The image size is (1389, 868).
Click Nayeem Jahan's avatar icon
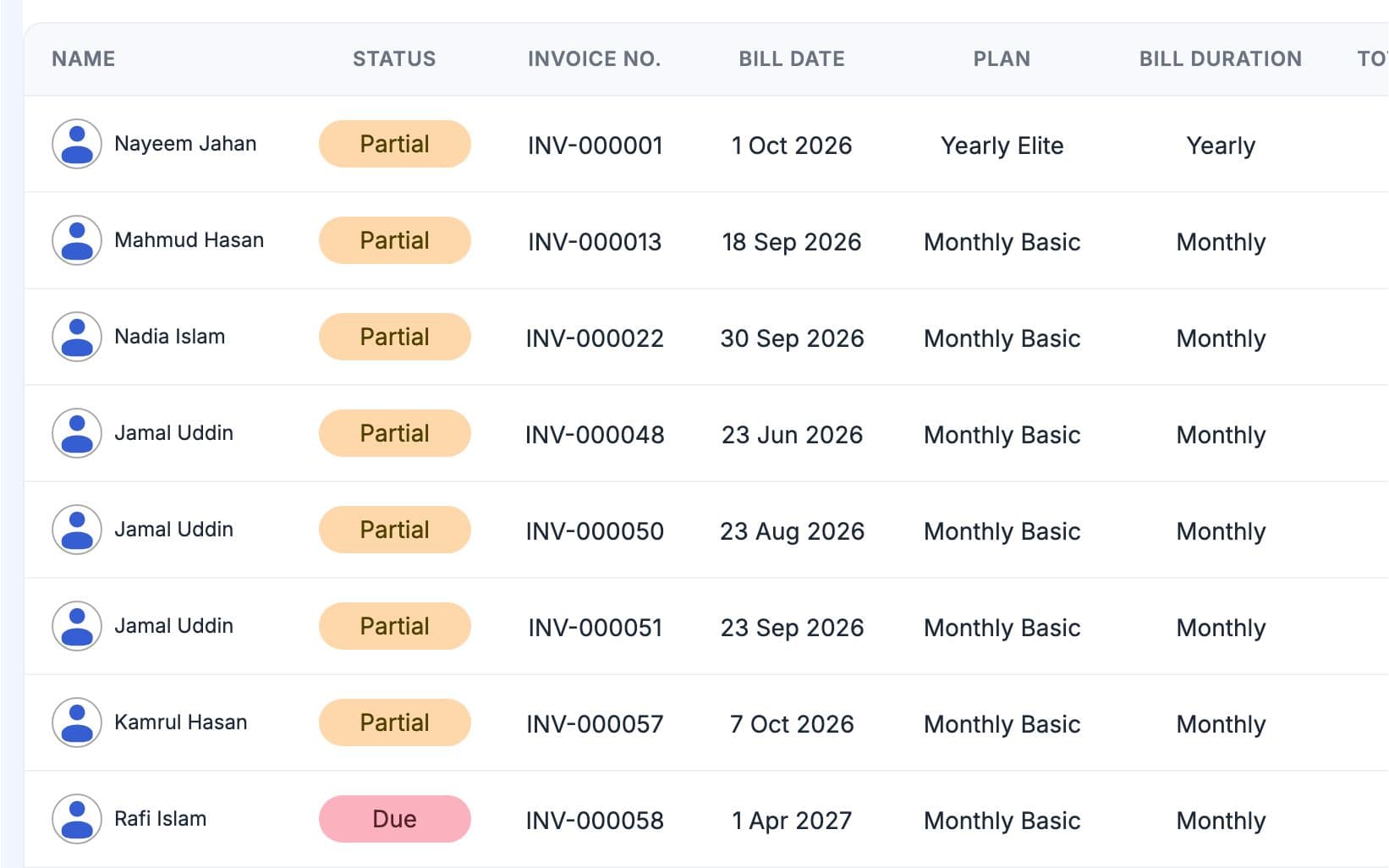(77, 144)
